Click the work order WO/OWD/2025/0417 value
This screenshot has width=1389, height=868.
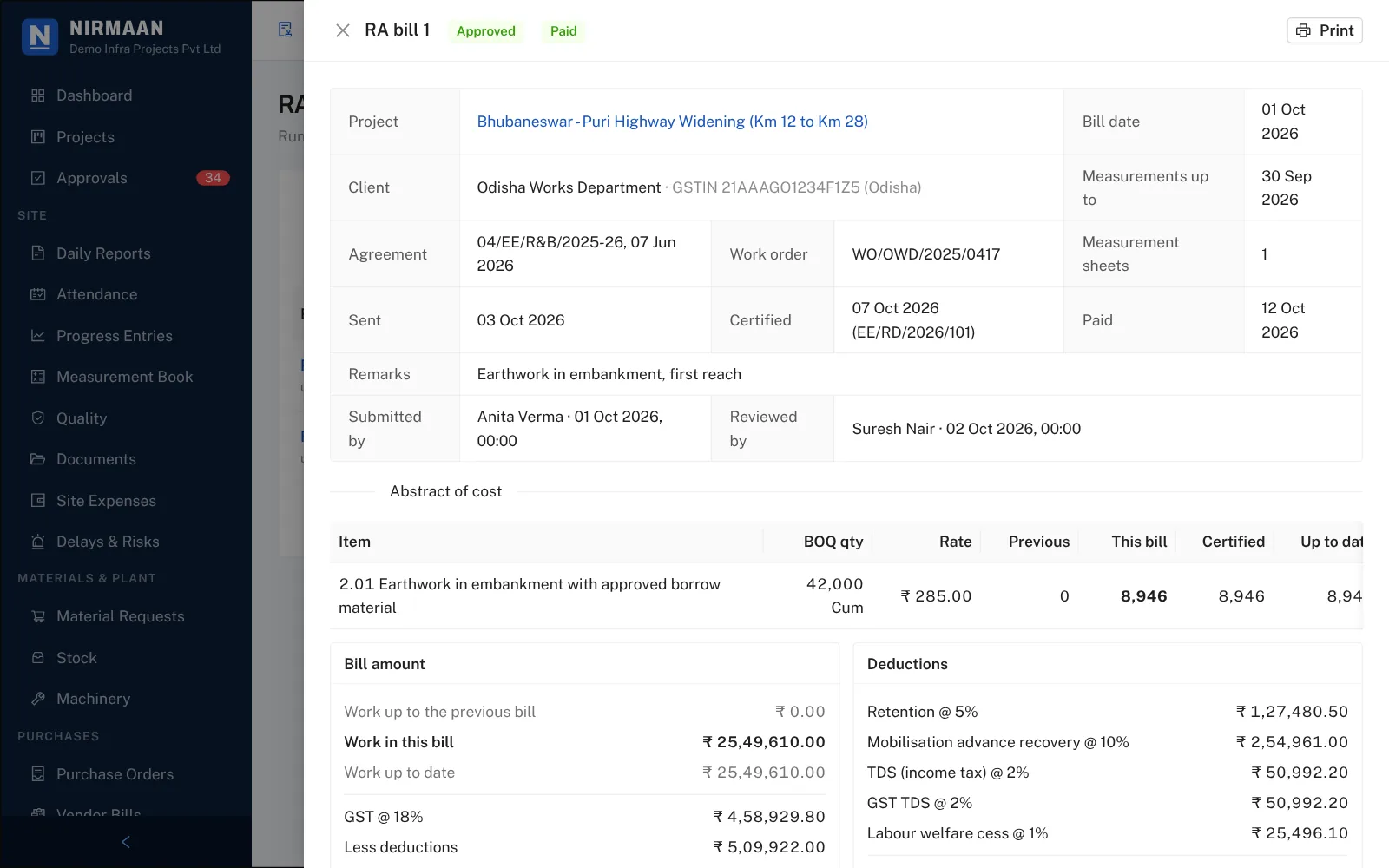925,254
